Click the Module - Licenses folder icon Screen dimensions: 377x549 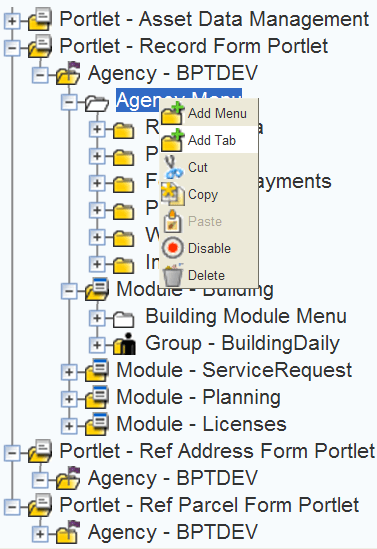coord(97,424)
